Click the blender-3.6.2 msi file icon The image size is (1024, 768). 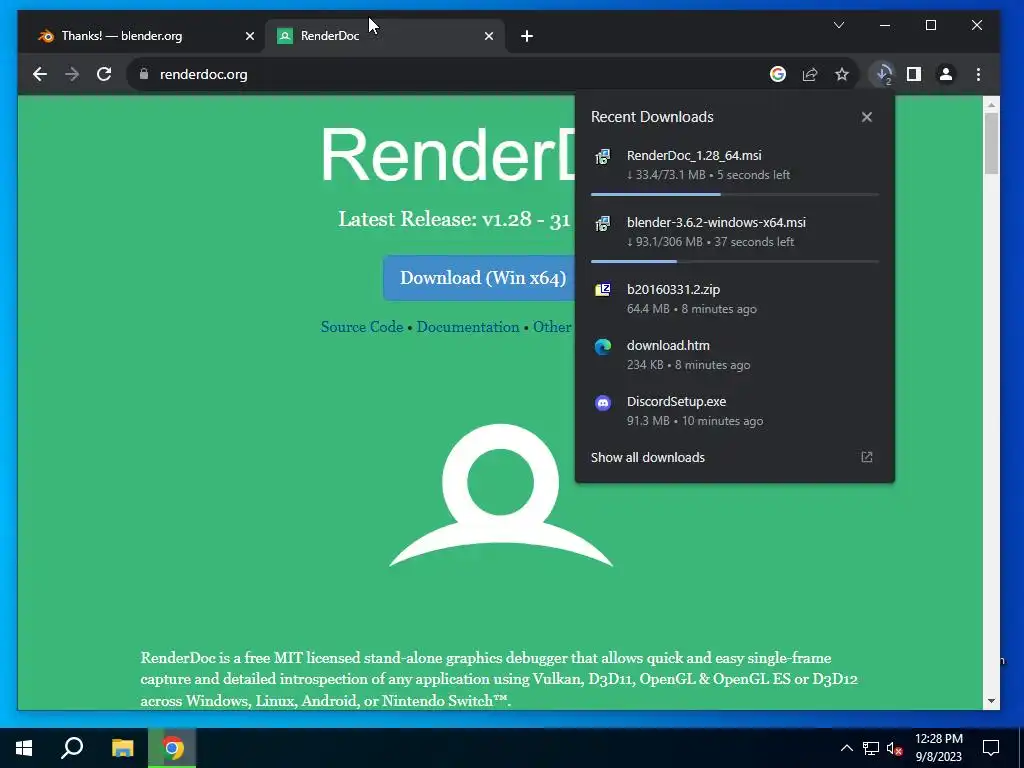pyautogui.click(x=602, y=224)
